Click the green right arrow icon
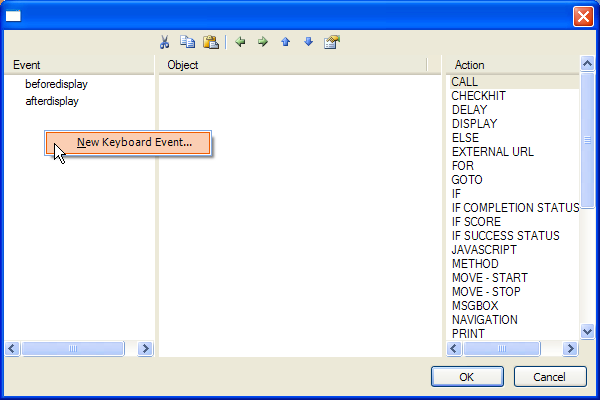 (x=263, y=42)
